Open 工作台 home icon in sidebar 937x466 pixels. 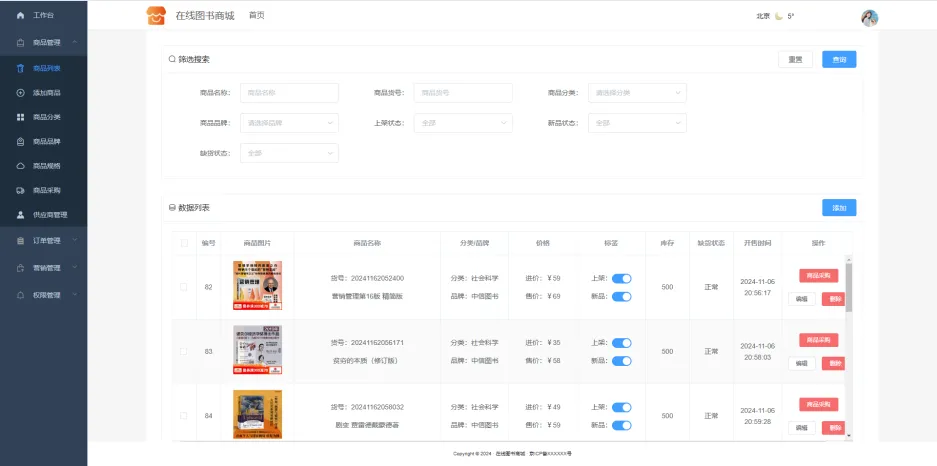click(20, 16)
